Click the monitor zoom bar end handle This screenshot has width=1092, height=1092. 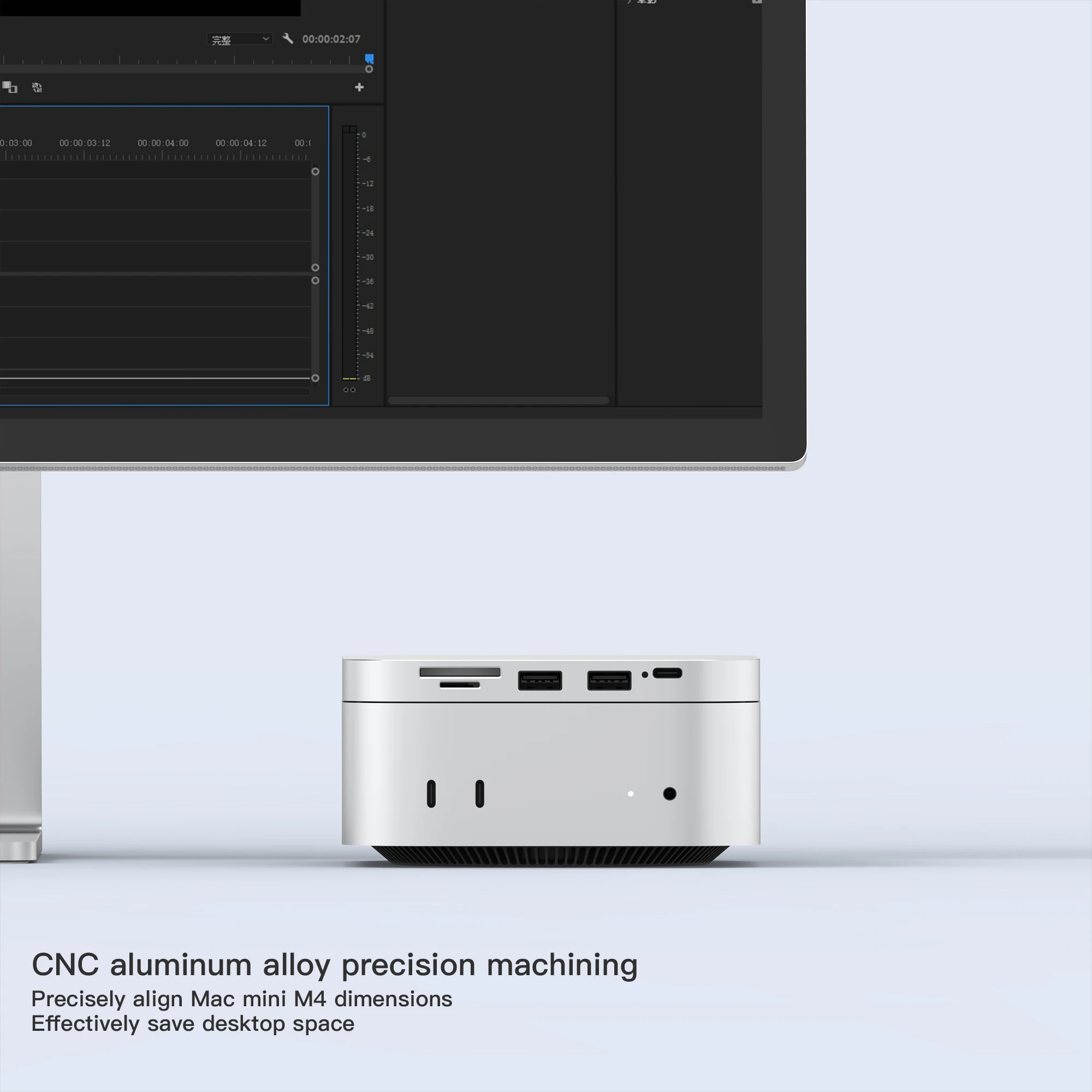click(369, 69)
